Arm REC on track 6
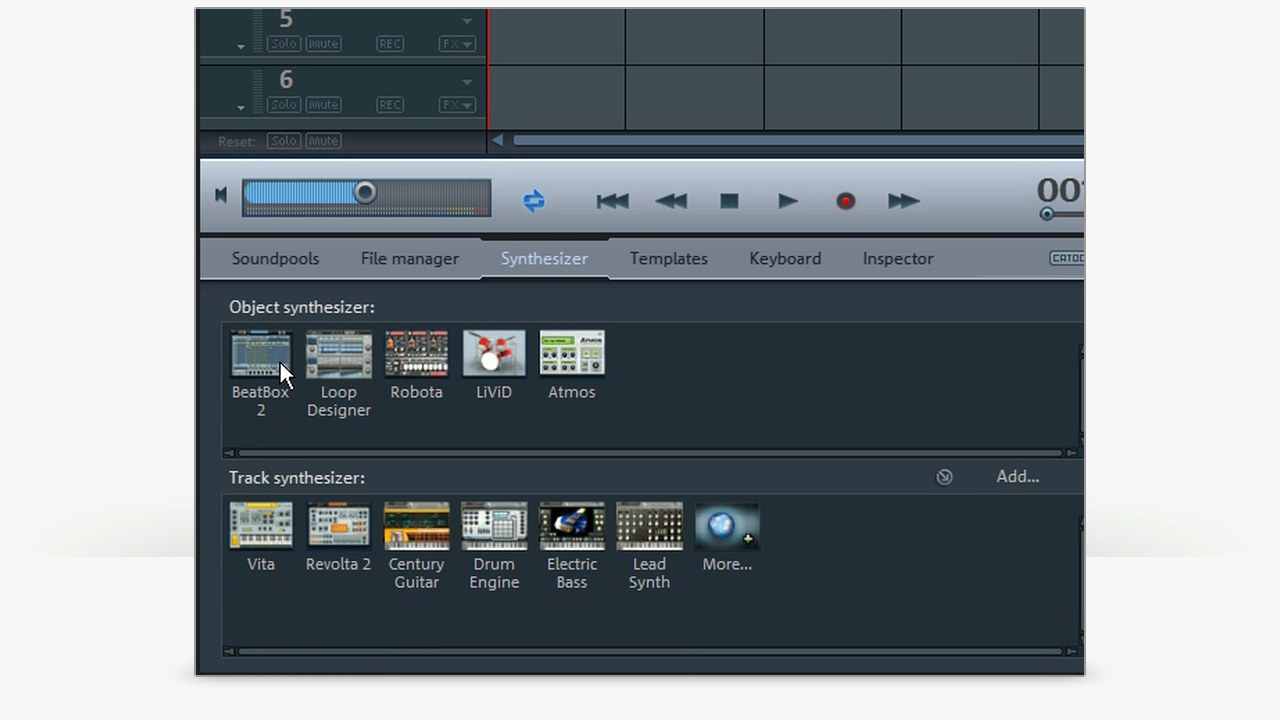 click(390, 105)
